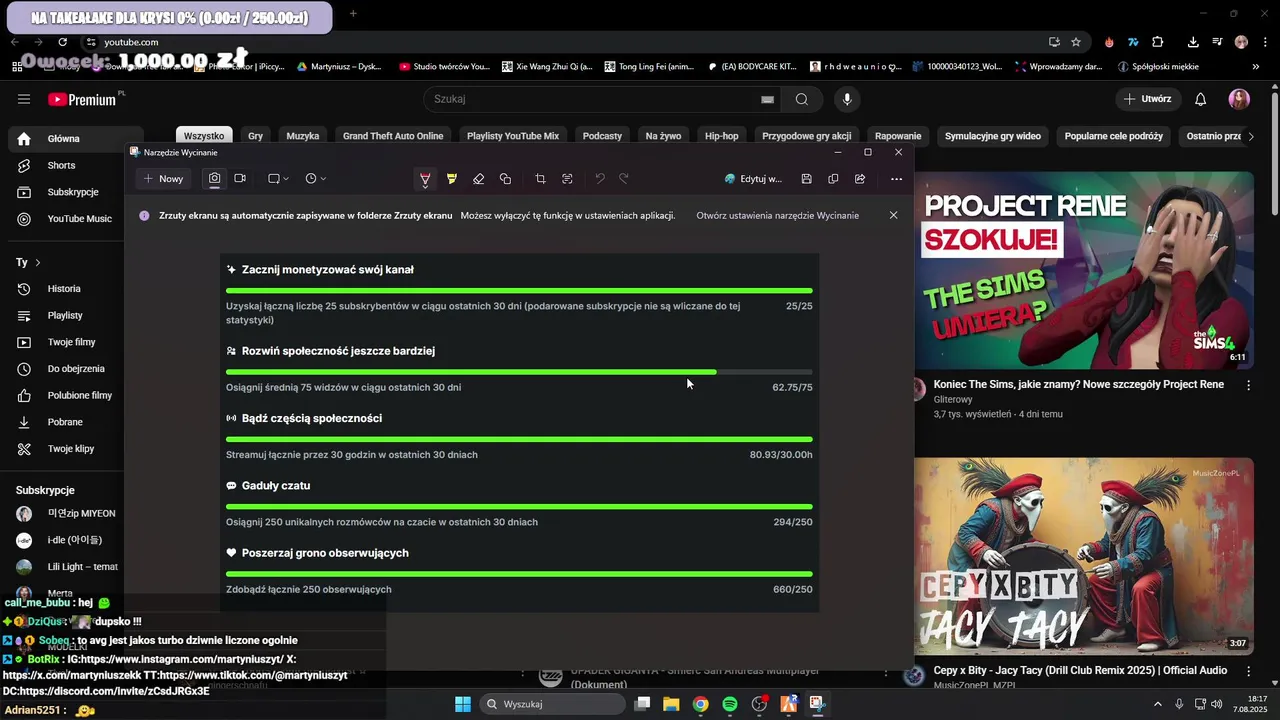The height and width of the screenshot is (720, 1280).
Task: Open shapes tool in Snipping Tool
Action: point(505,179)
